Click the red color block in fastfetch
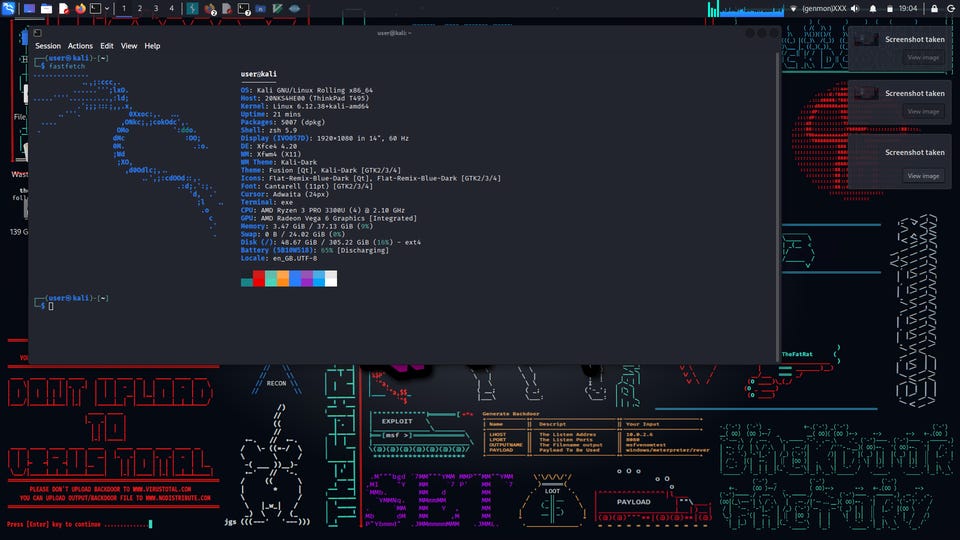 pyautogui.click(x=259, y=279)
